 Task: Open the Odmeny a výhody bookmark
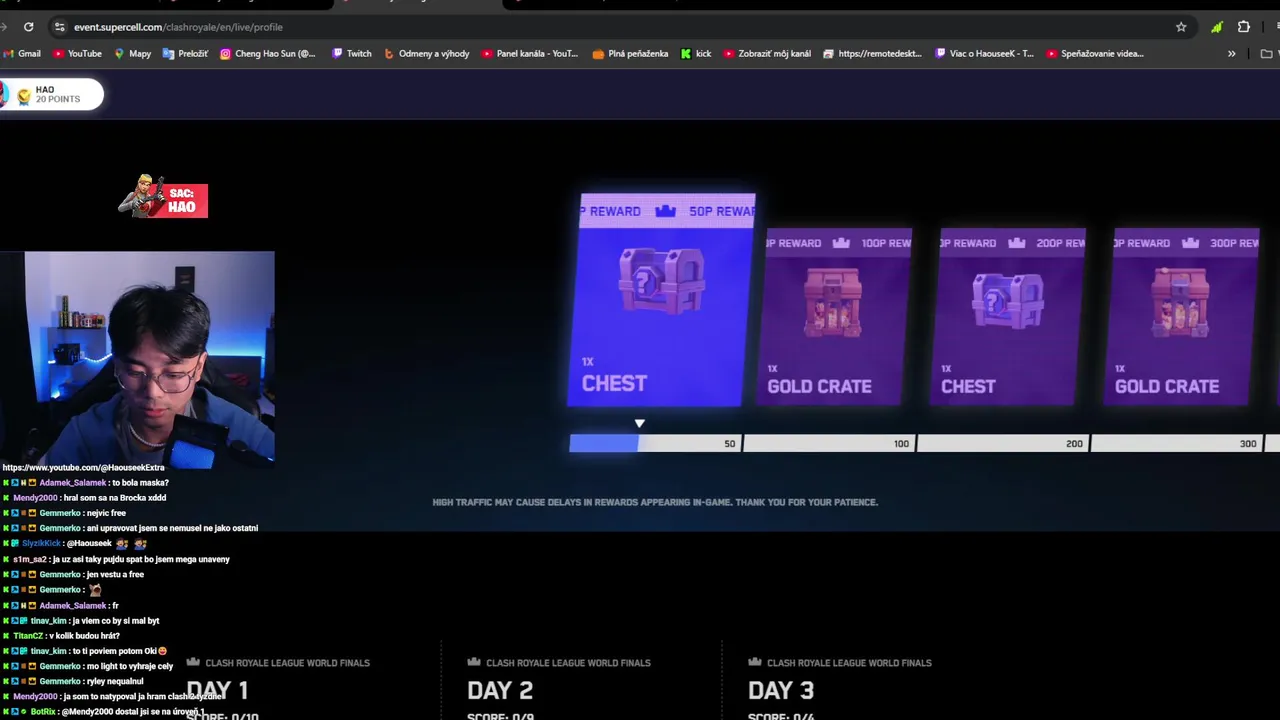pyautogui.click(x=427, y=54)
